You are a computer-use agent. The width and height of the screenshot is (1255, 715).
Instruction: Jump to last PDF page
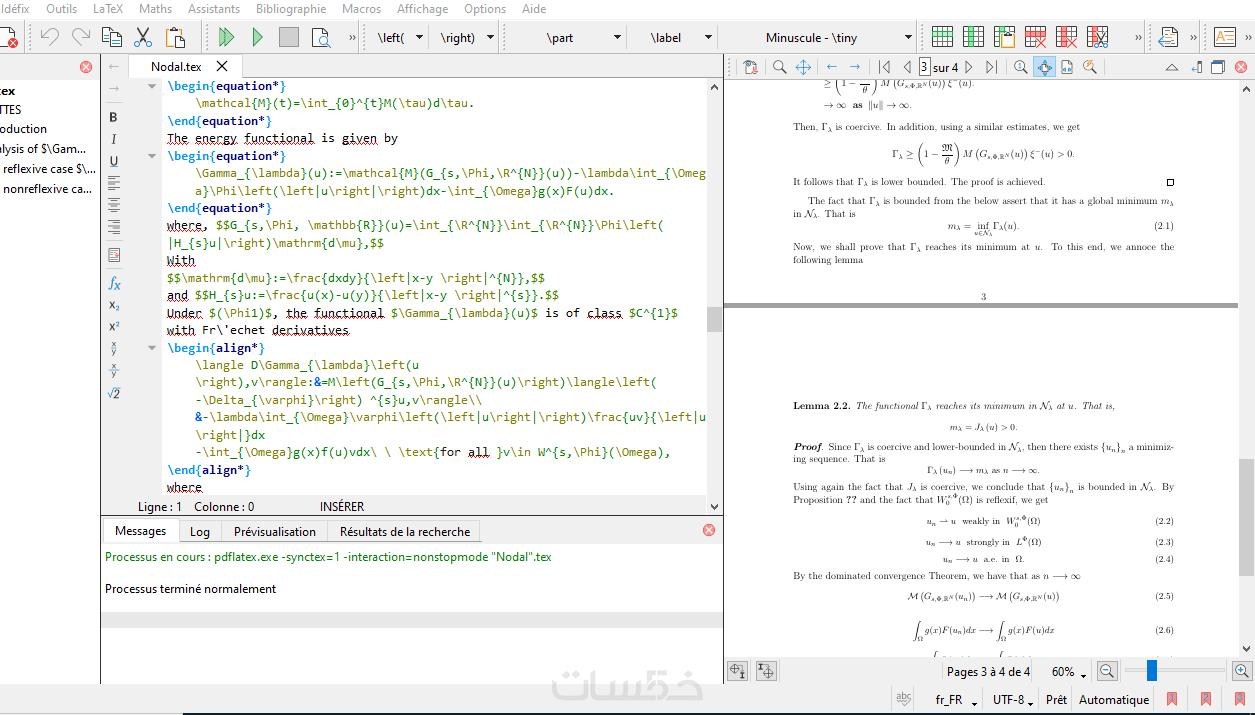[991, 67]
